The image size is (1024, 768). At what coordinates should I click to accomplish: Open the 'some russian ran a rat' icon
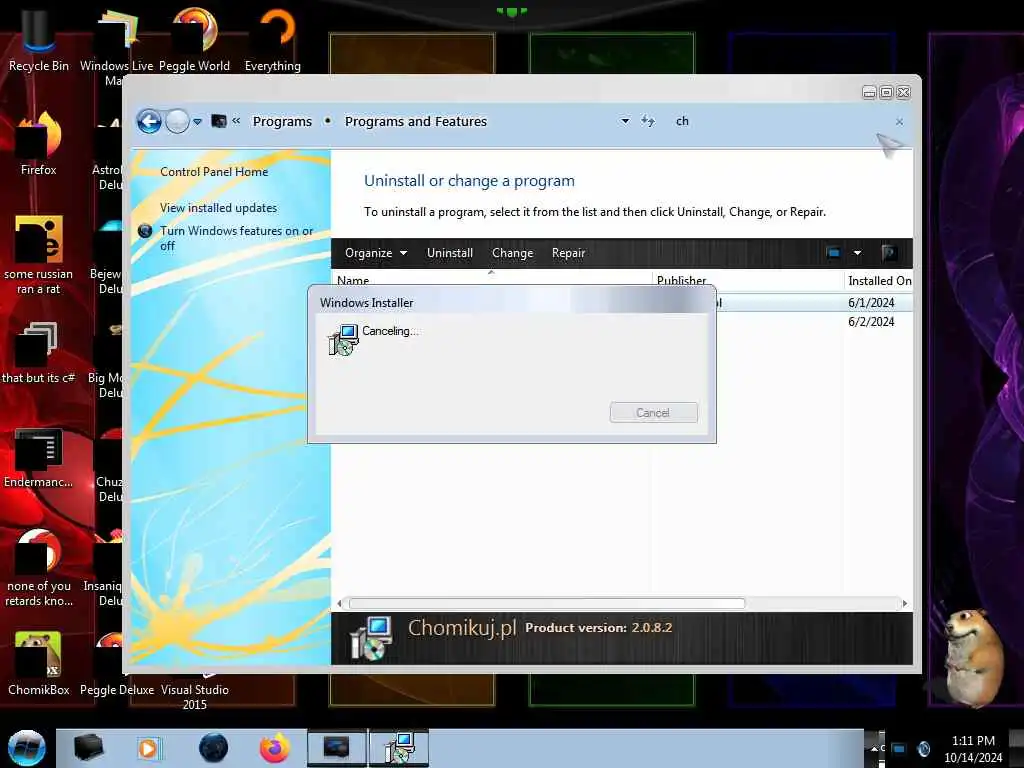pyautogui.click(x=39, y=255)
